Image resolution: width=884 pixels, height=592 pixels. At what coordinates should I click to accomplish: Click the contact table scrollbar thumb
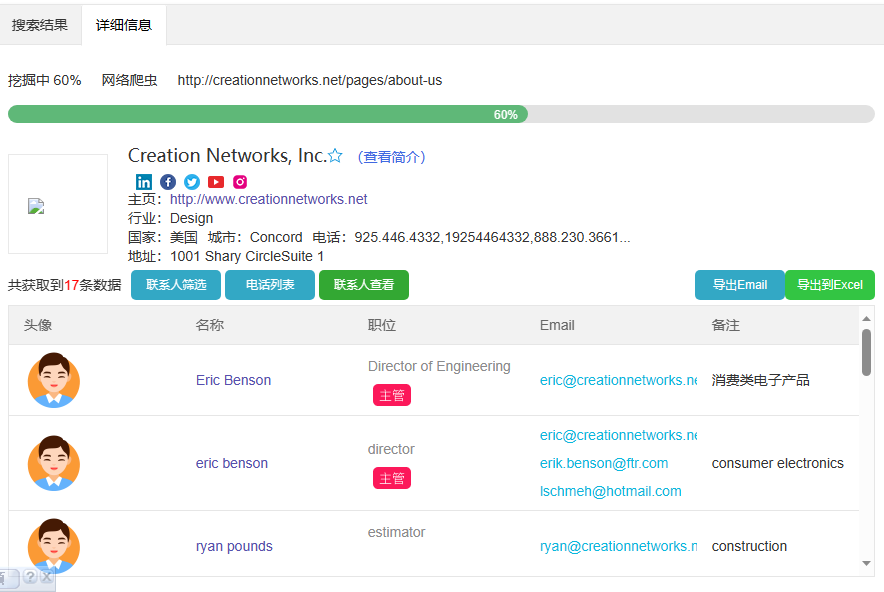[867, 352]
